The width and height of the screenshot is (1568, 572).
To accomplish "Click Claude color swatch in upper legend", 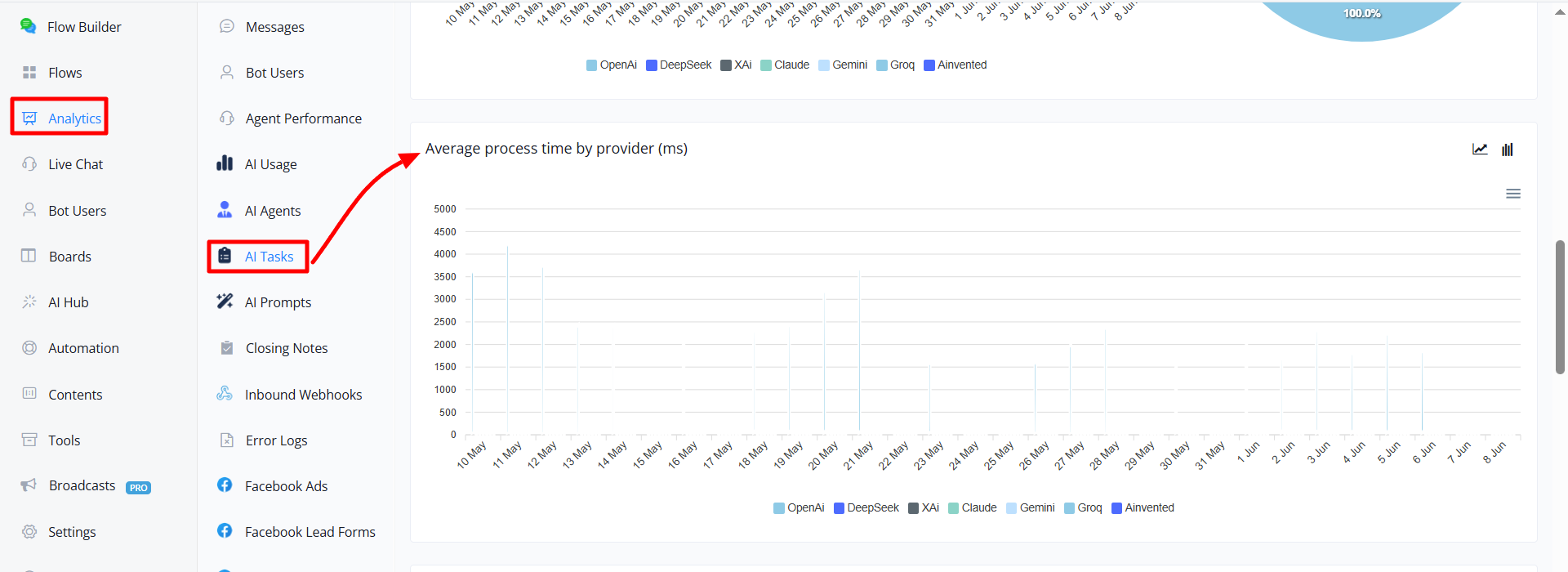I will pyautogui.click(x=766, y=65).
